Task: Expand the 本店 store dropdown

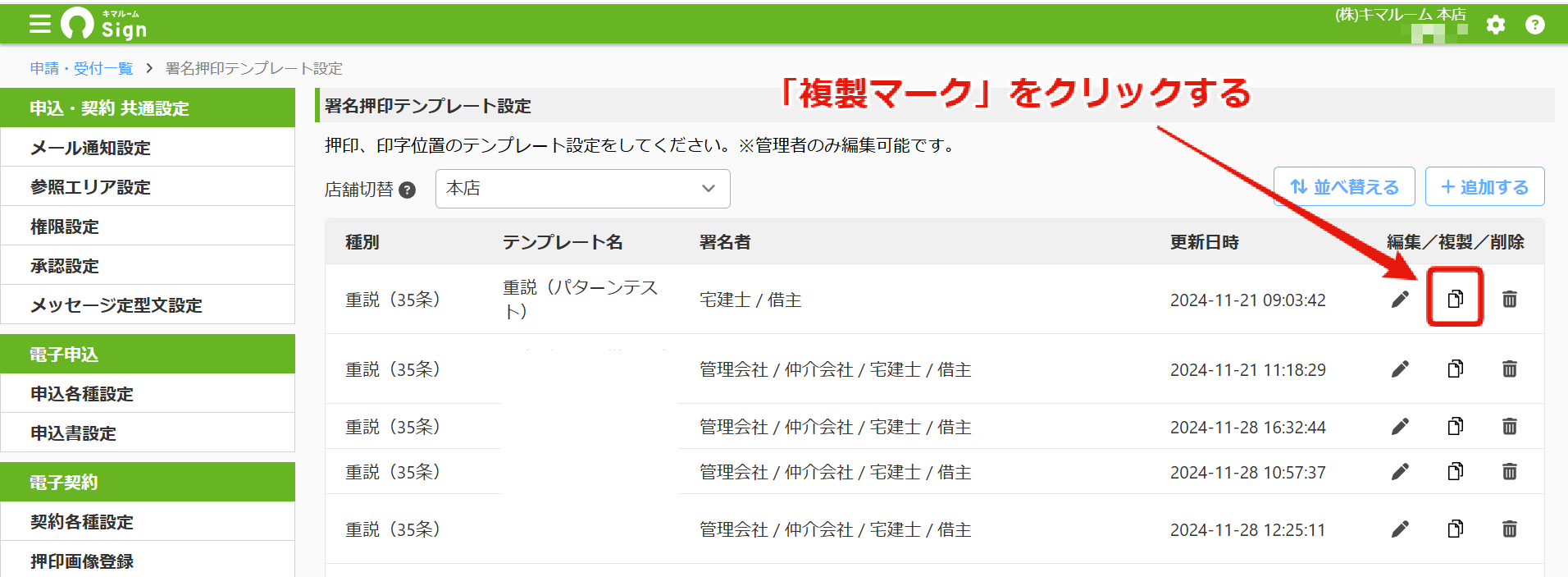Action: pos(582,189)
